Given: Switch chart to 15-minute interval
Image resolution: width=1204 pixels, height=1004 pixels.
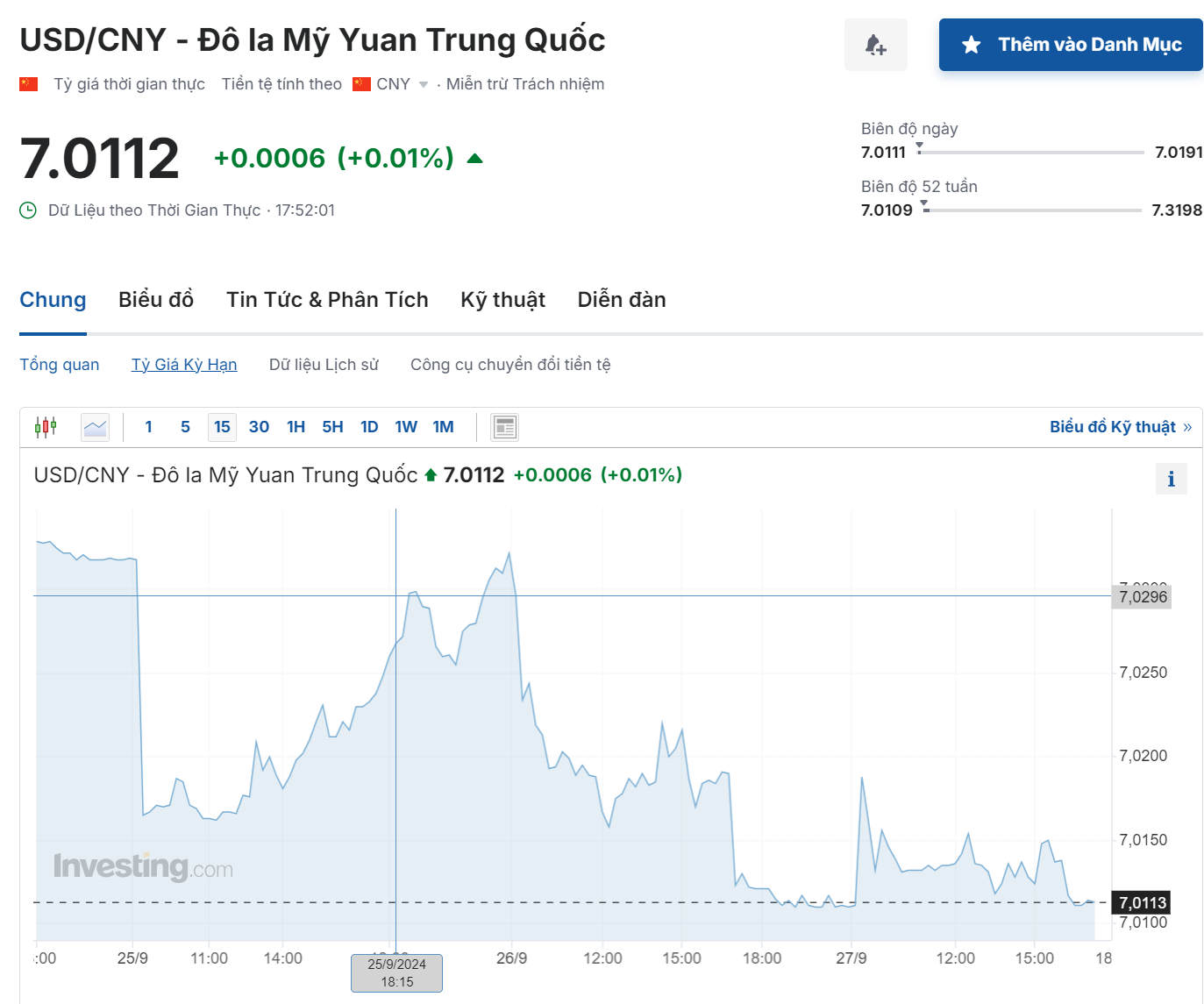Looking at the screenshot, I should coord(222,427).
